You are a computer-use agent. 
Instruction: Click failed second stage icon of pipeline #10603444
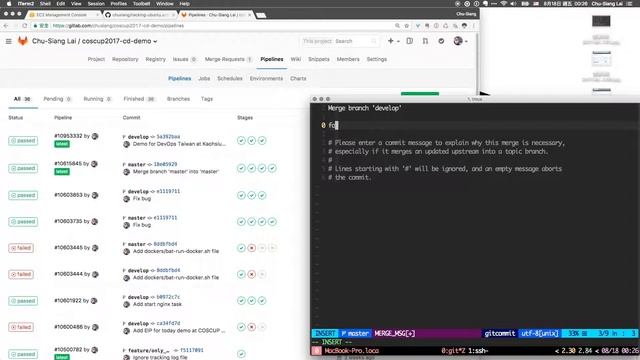tap(251, 274)
